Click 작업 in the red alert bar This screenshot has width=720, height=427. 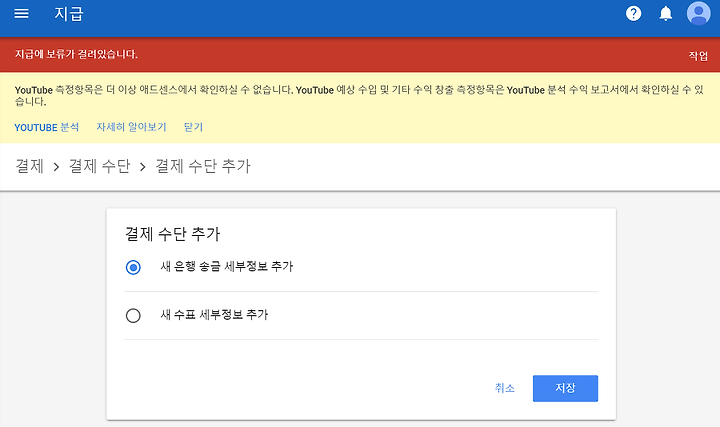pos(698,56)
